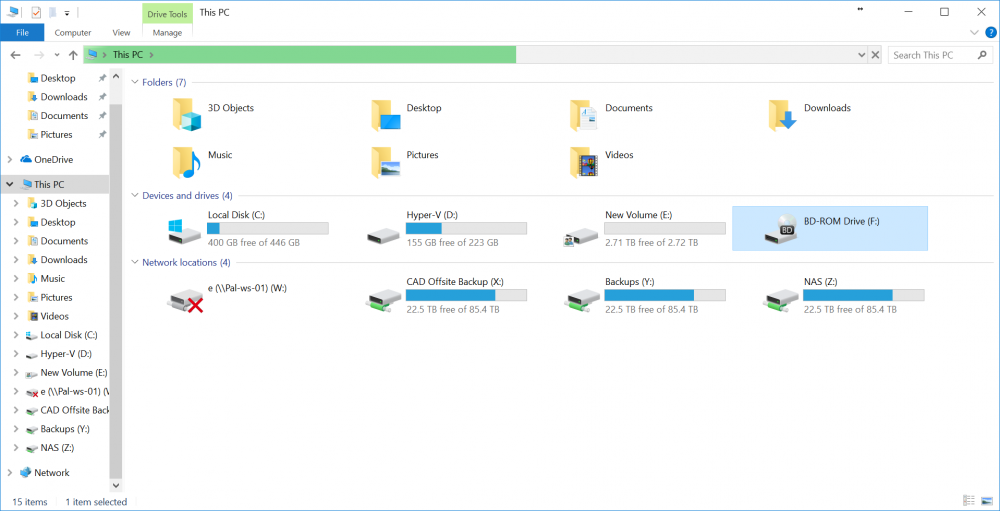
Task: Collapse the Network locations group
Action: coord(135,262)
